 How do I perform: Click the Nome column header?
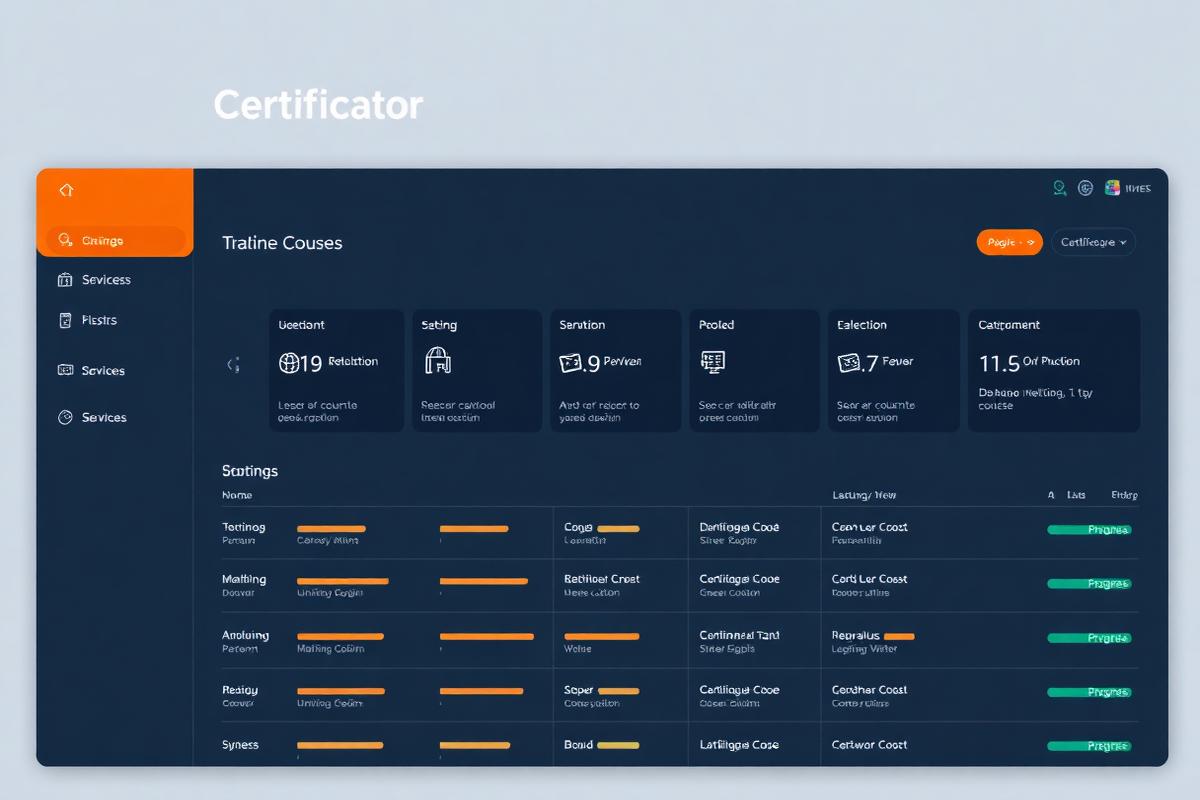(x=237, y=495)
